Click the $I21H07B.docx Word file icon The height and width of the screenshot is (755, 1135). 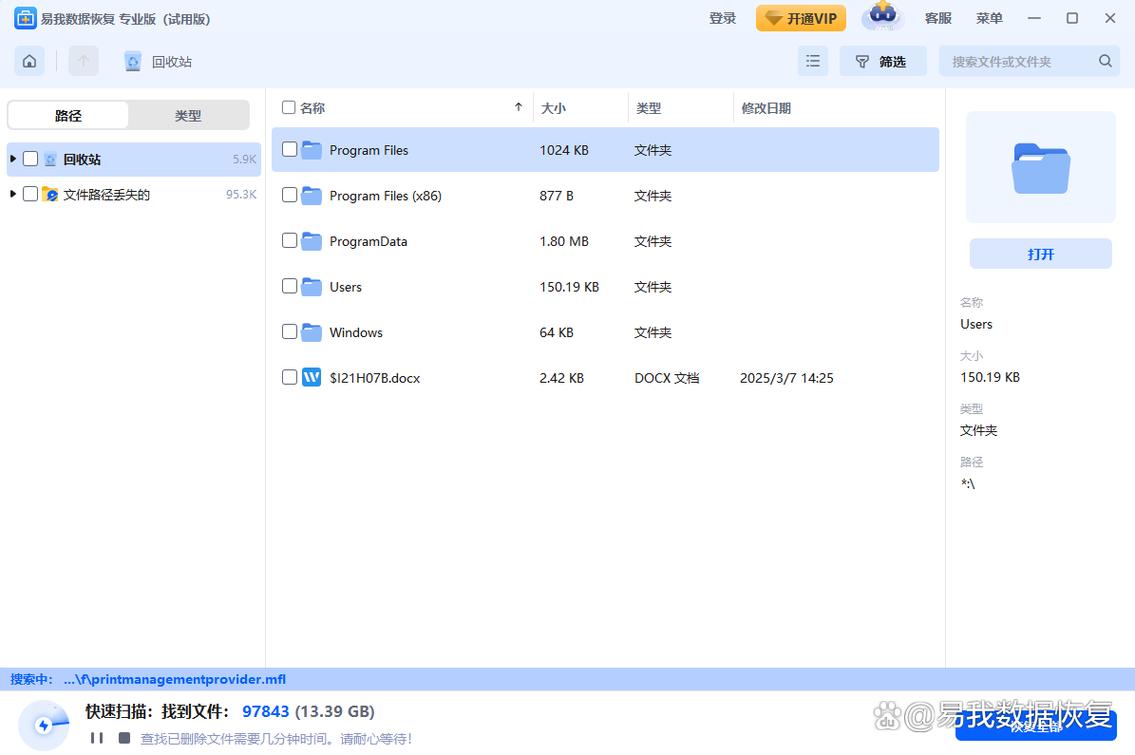point(311,377)
